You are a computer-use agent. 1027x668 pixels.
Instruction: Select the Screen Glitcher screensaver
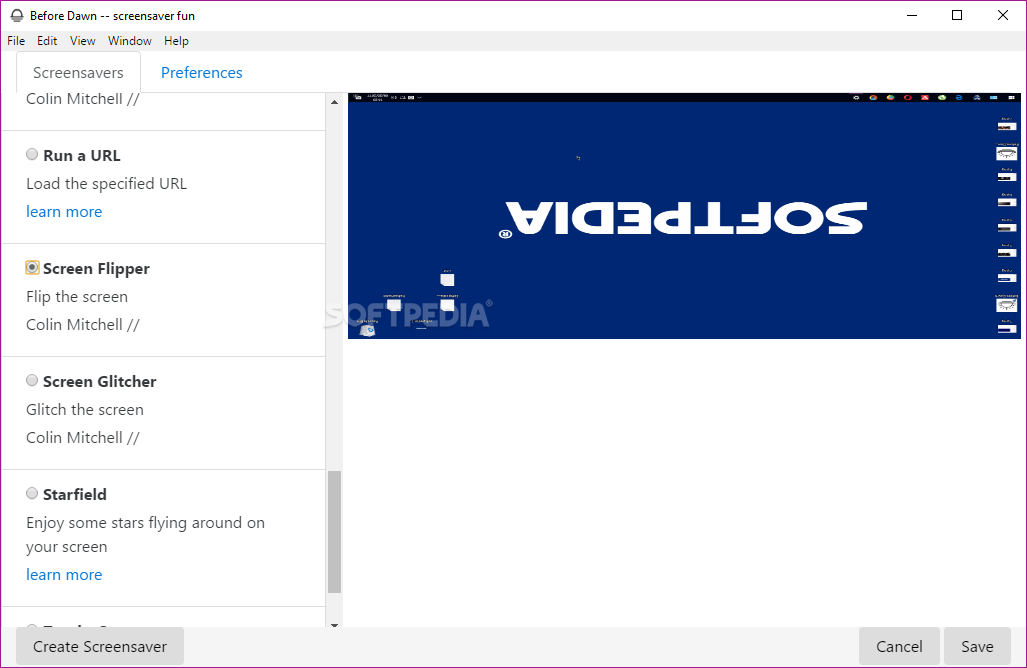tap(31, 380)
